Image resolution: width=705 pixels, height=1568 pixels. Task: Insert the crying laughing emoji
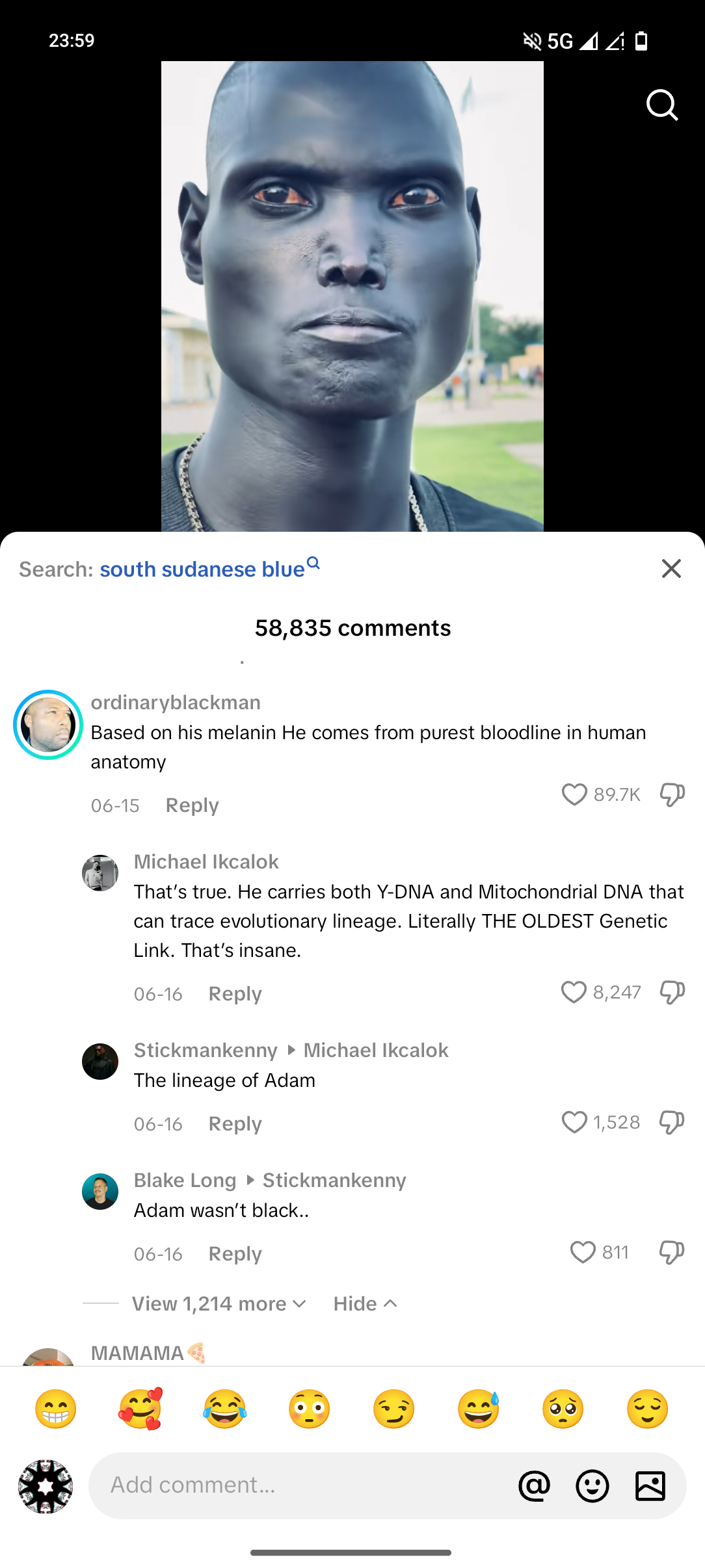224,1409
